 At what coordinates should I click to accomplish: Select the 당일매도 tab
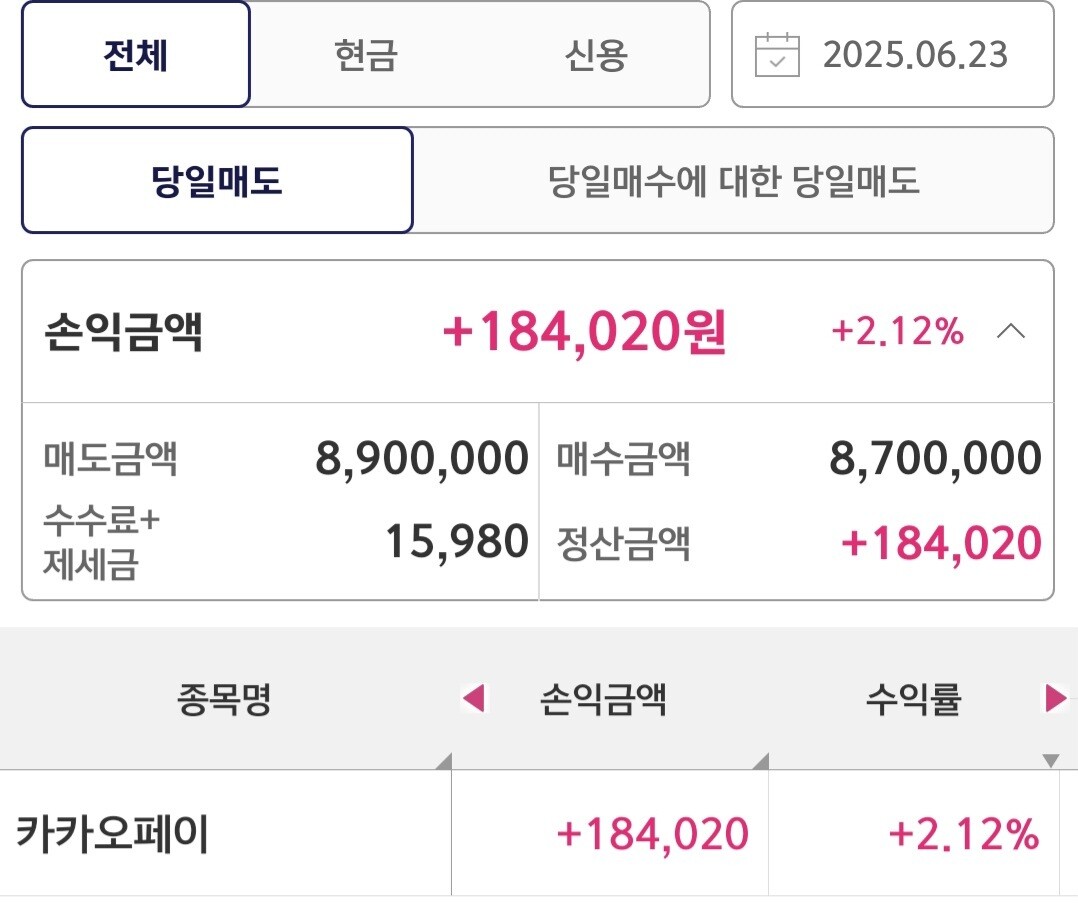[x=217, y=181]
